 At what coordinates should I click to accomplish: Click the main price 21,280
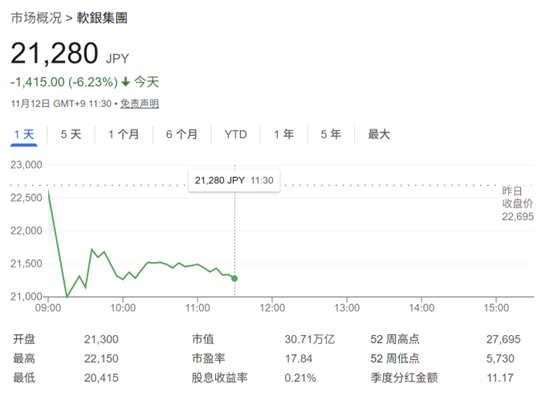pyautogui.click(x=54, y=53)
